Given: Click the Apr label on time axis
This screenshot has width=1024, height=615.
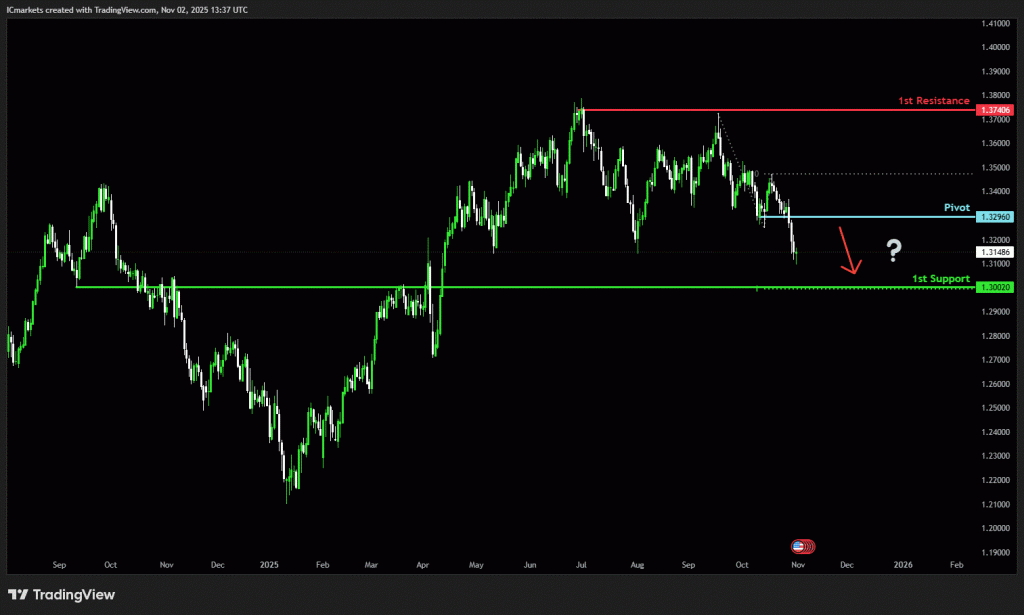Looking at the screenshot, I should click(x=425, y=565).
